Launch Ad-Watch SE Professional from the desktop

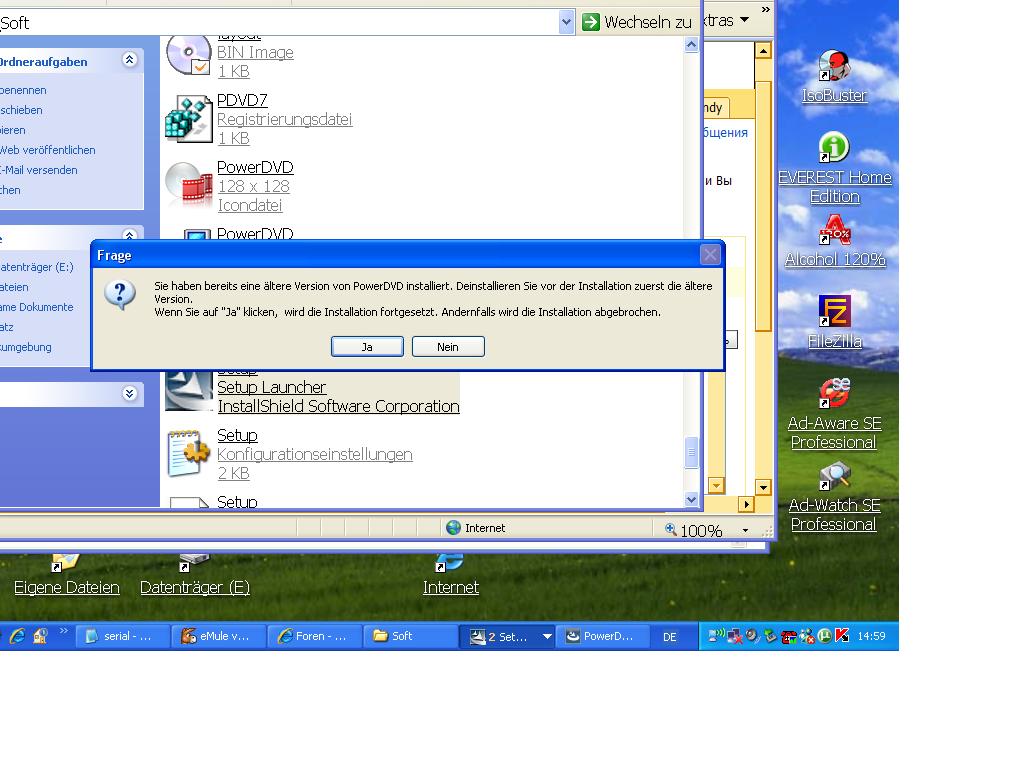[835, 496]
